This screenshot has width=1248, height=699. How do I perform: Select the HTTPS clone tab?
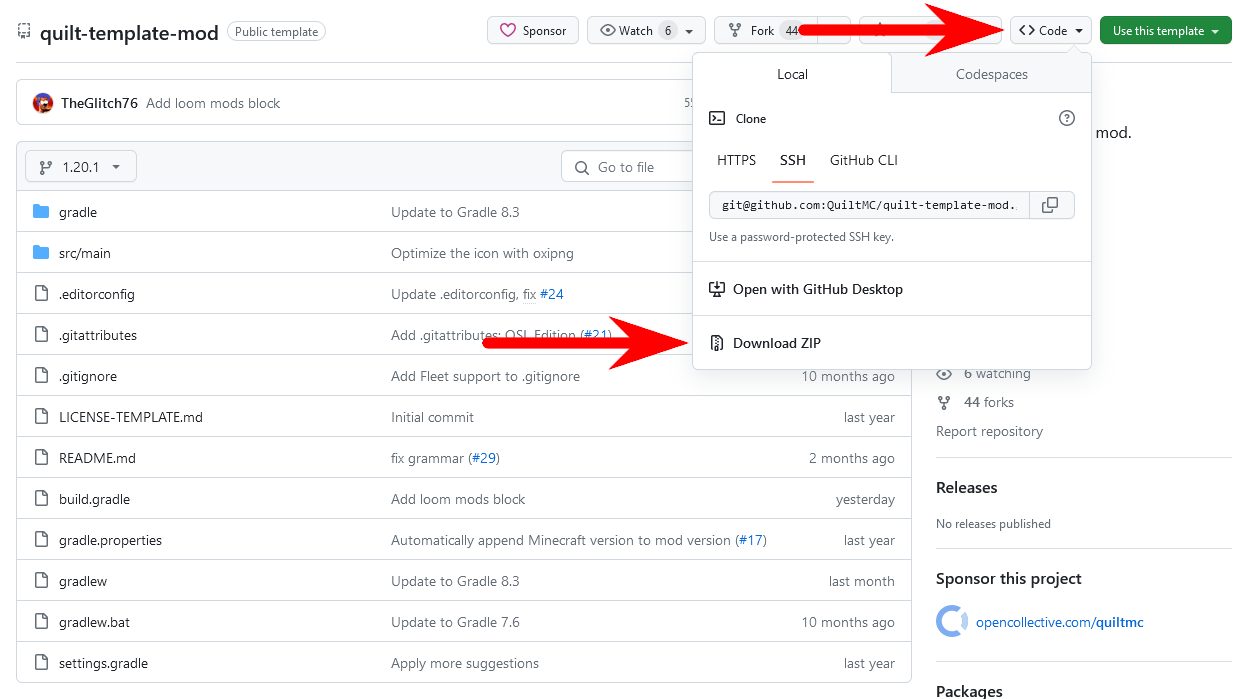point(737,160)
